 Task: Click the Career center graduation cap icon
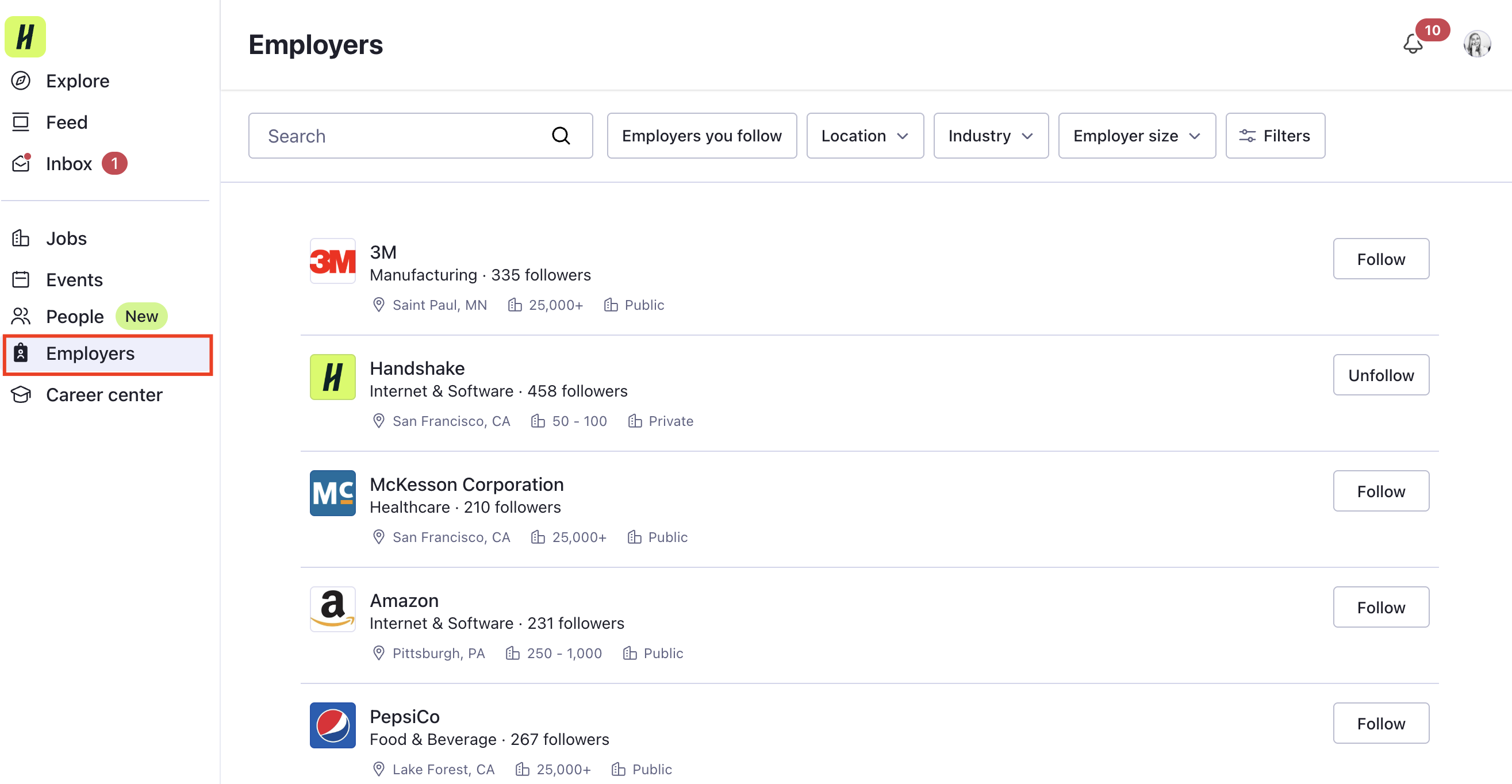(x=21, y=394)
